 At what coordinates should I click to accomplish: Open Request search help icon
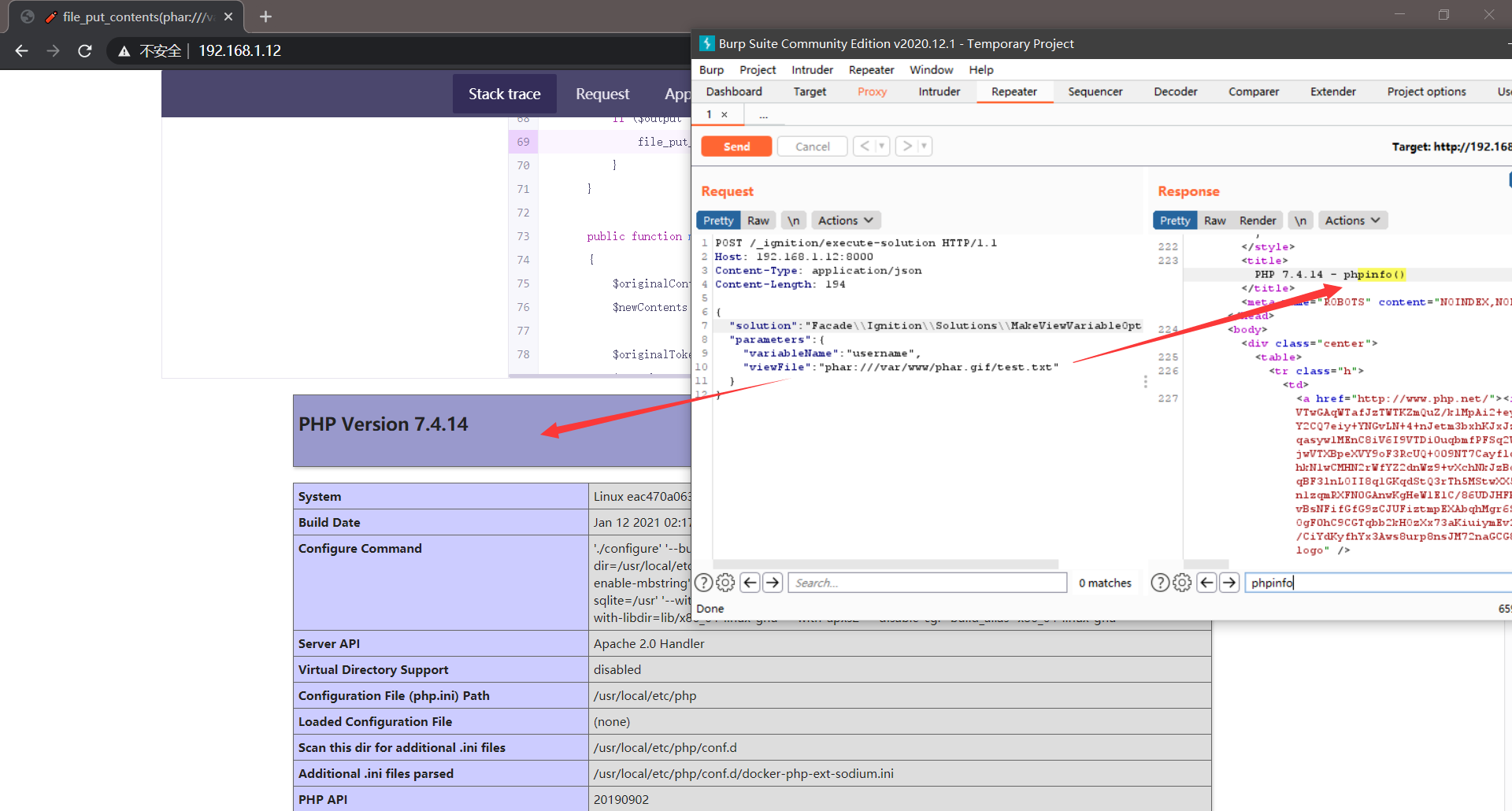pos(703,583)
